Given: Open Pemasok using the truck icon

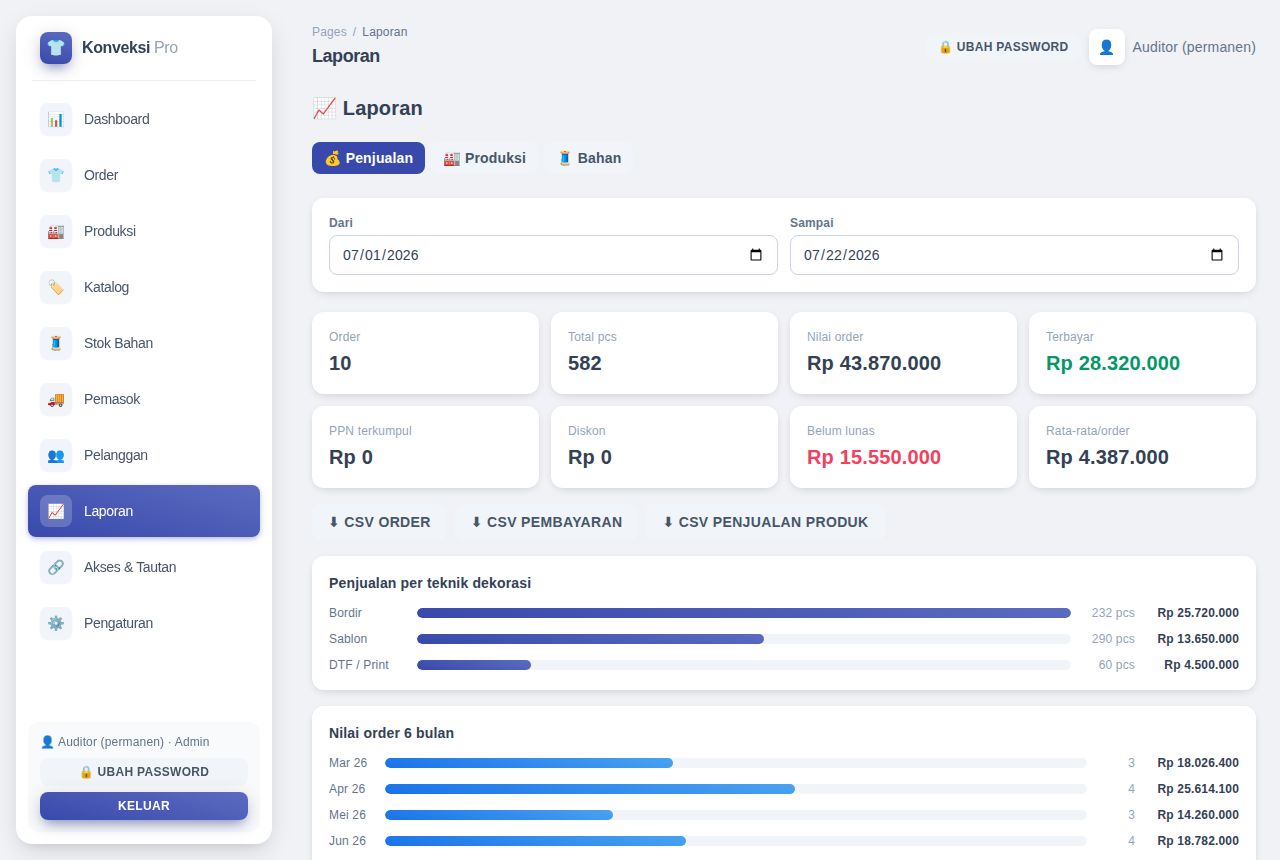Looking at the screenshot, I should (56, 399).
